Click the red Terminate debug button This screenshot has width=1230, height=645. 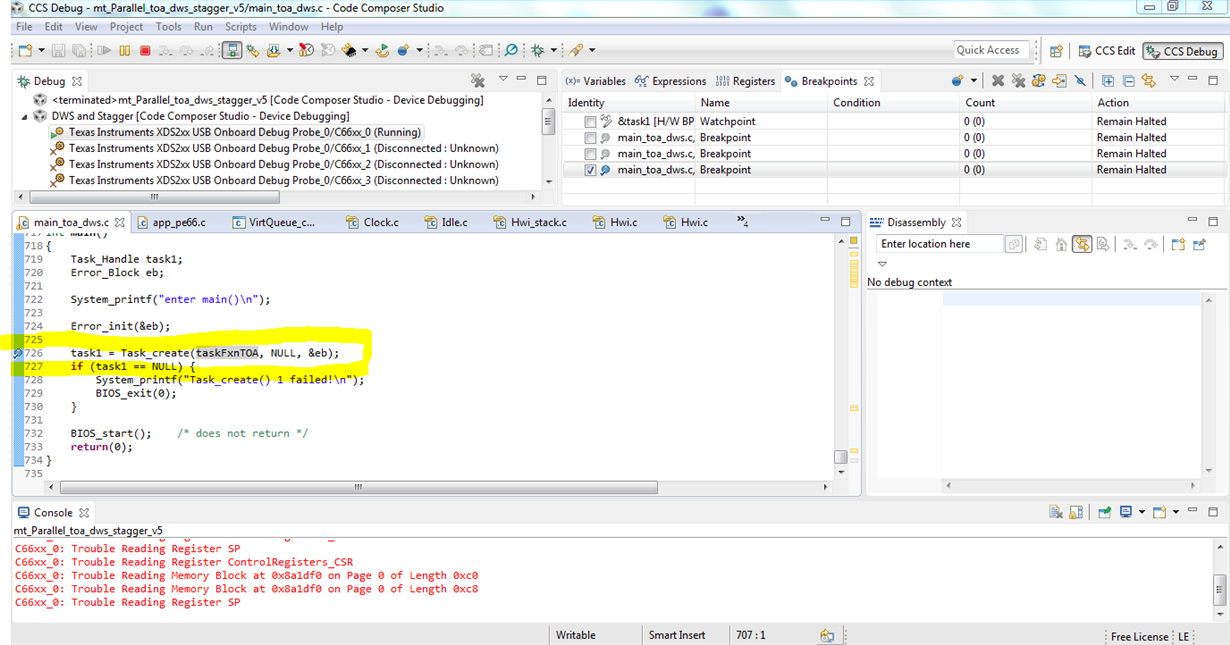pyautogui.click(x=145, y=50)
